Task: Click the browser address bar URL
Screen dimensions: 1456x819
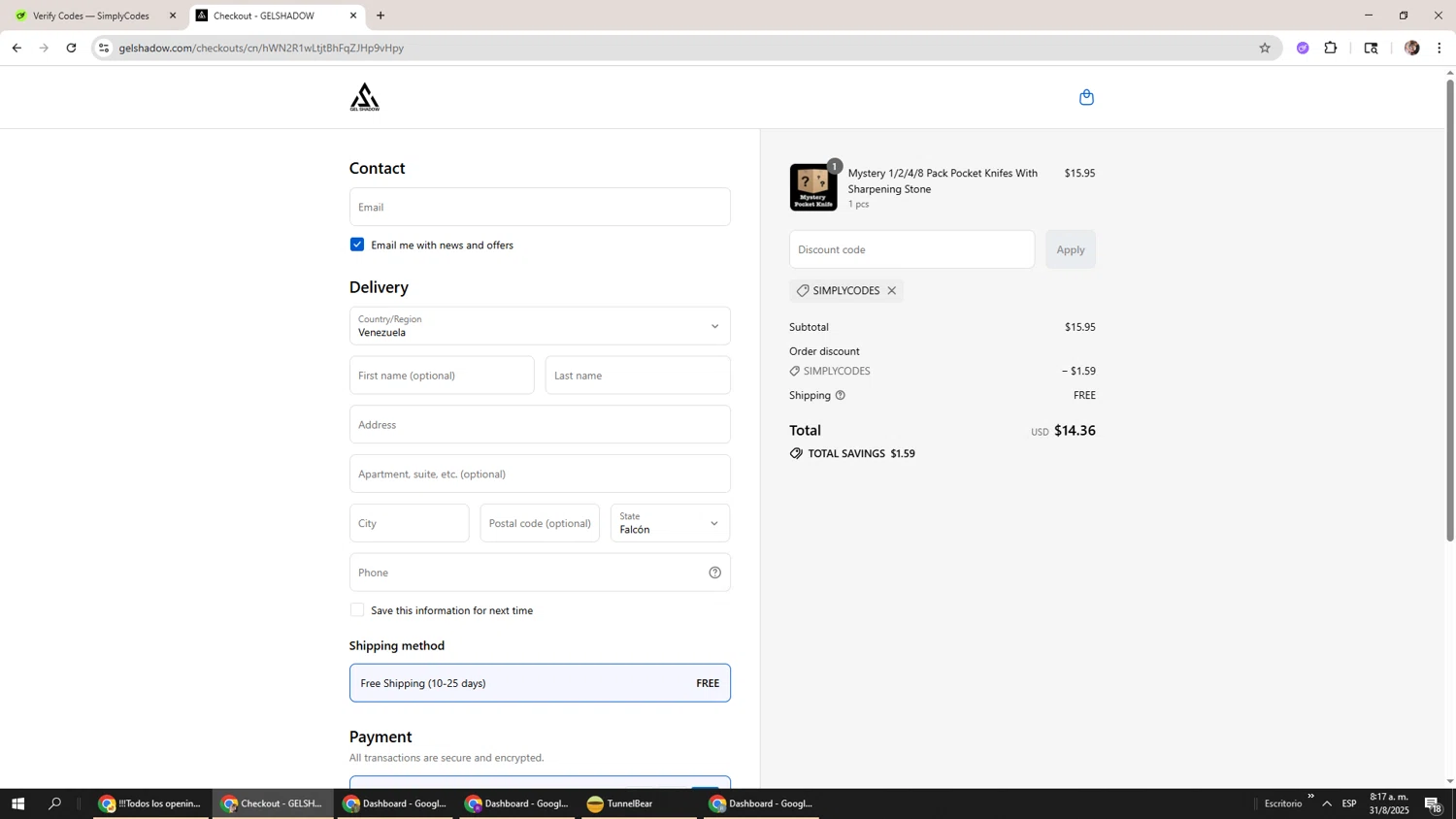Action: tap(261, 48)
